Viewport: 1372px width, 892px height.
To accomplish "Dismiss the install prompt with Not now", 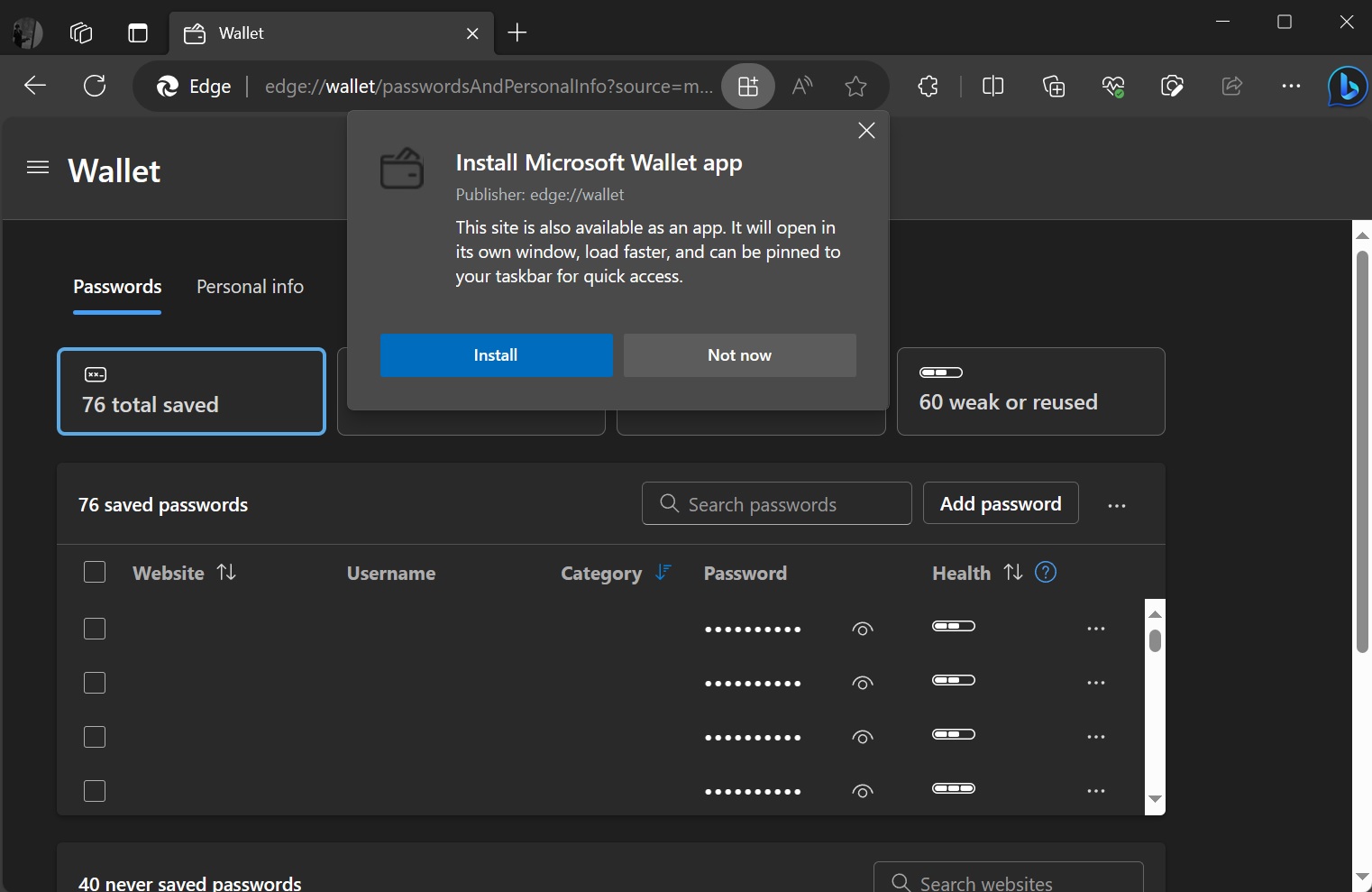I will point(739,355).
